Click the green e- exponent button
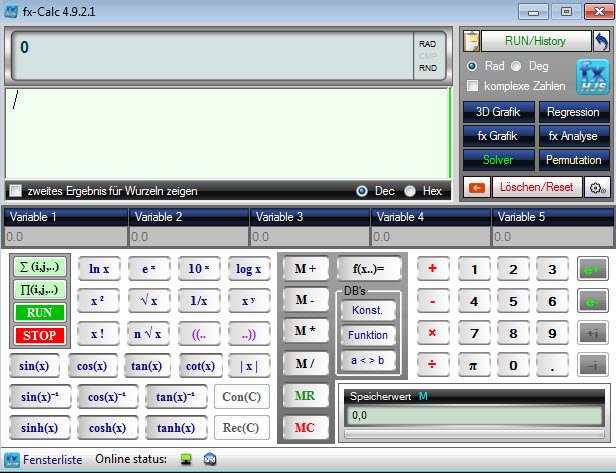Screen dimensions: 616x473 (x=592, y=301)
